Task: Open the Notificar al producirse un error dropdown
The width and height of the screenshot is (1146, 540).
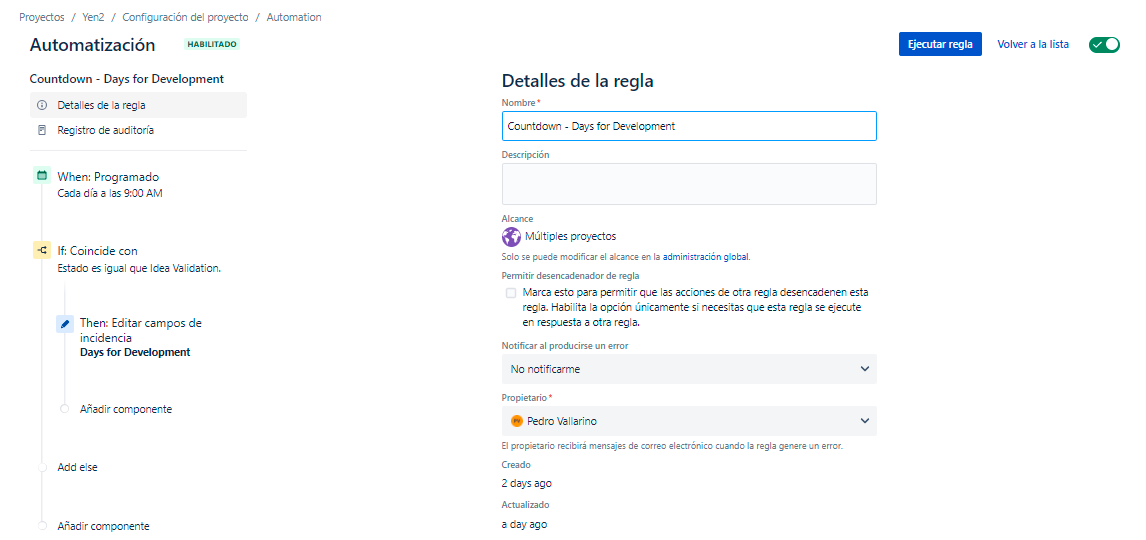Action: click(x=689, y=369)
